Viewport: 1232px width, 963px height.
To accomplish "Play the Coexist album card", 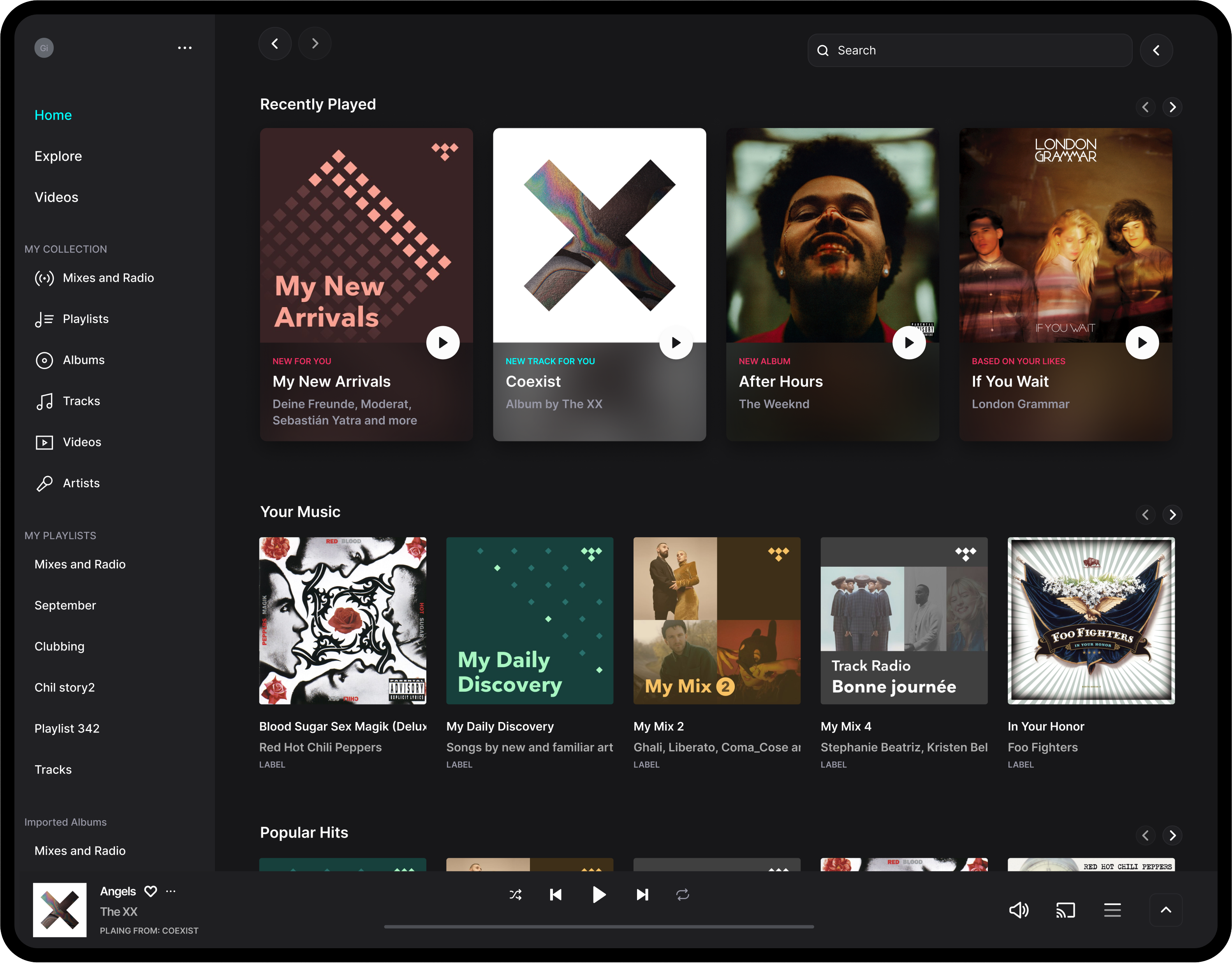I will pyautogui.click(x=676, y=342).
